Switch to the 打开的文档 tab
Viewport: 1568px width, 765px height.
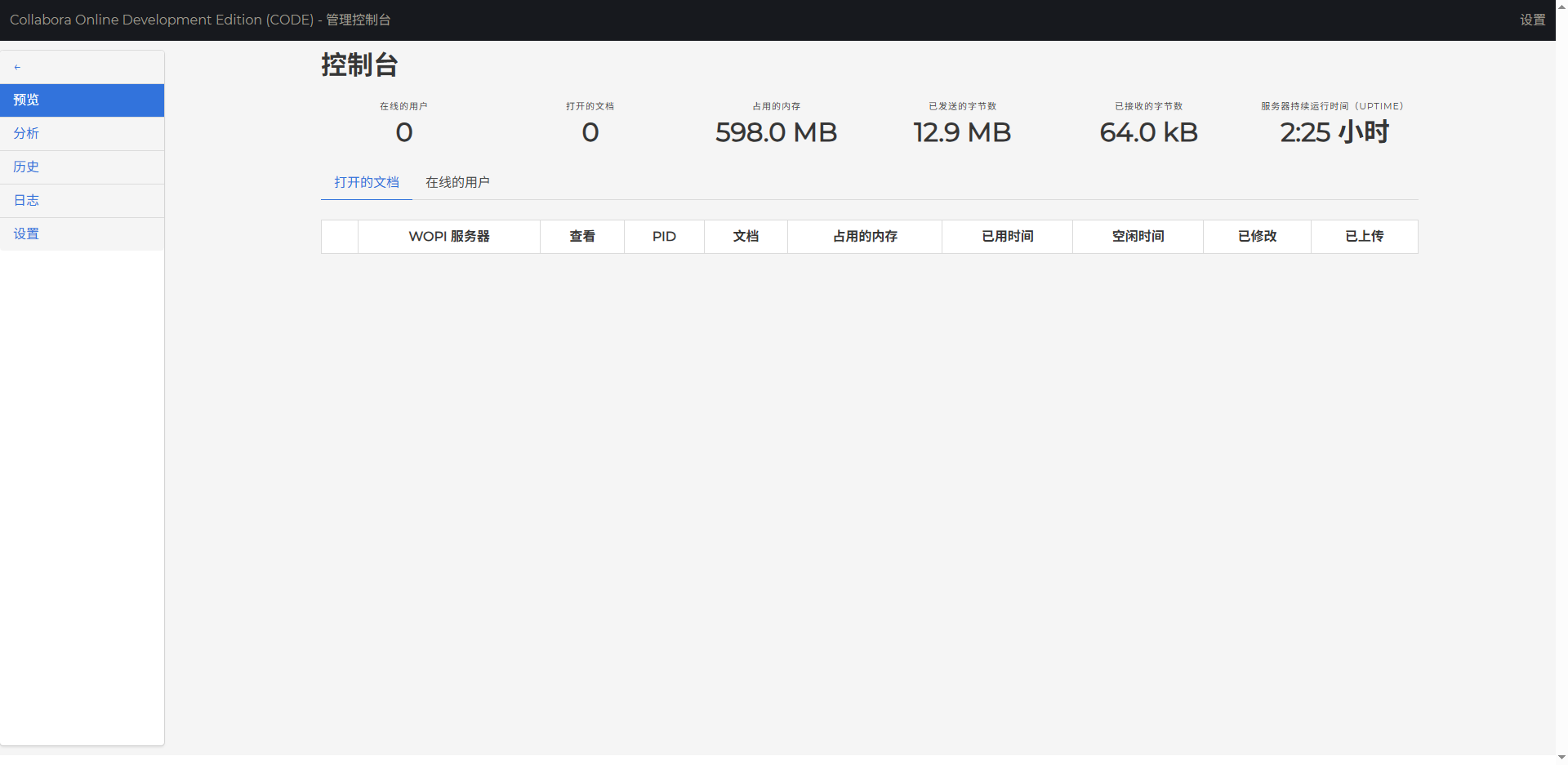366,182
